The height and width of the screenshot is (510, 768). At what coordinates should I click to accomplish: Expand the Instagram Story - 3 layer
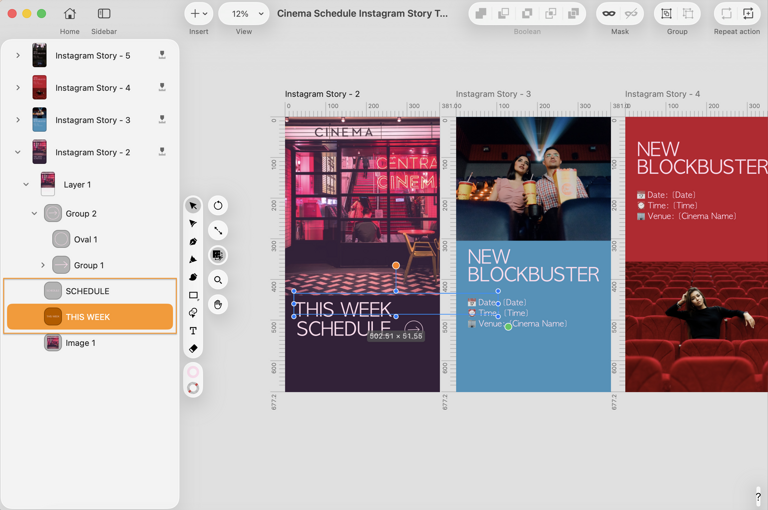[x=18, y=120]
